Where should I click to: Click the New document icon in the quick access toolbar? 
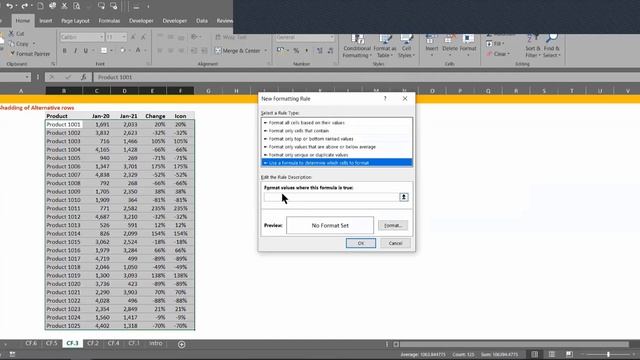(x=40, y=6)
